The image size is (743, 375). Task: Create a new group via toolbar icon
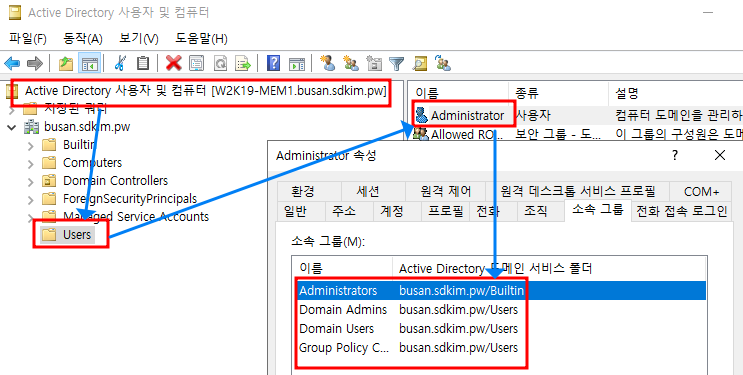click(x=351, y=63)
